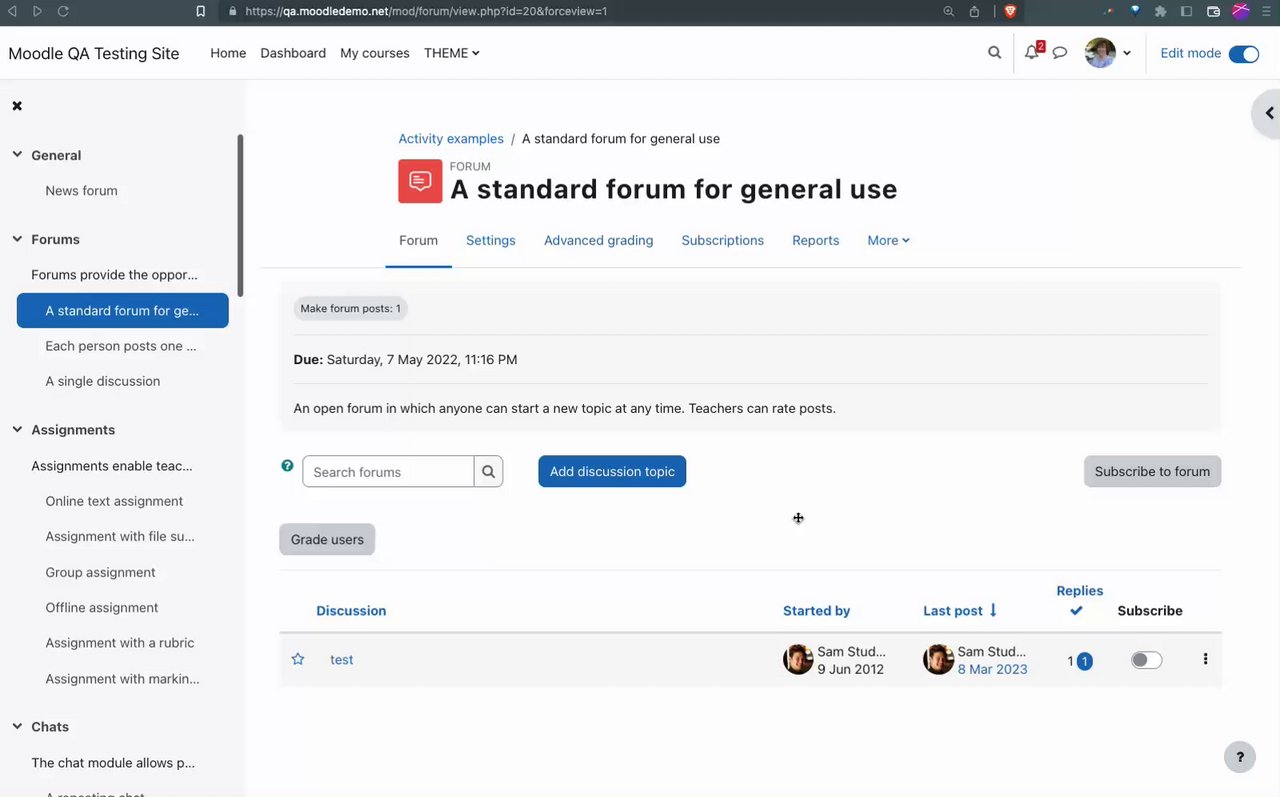Close the course index drawer

pyautogui.click(x=17, y=106)
